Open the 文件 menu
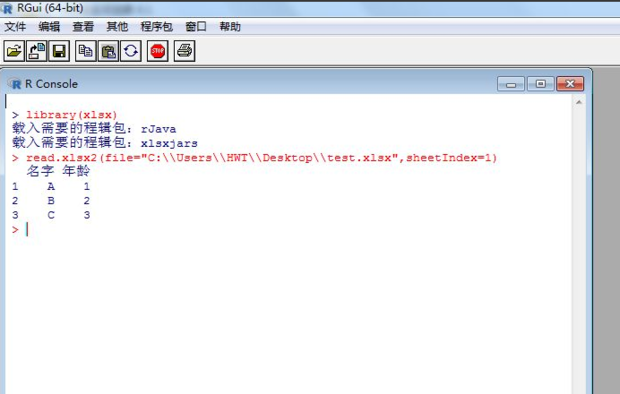This screenshot has width=620, height=394. coord(15,27)
